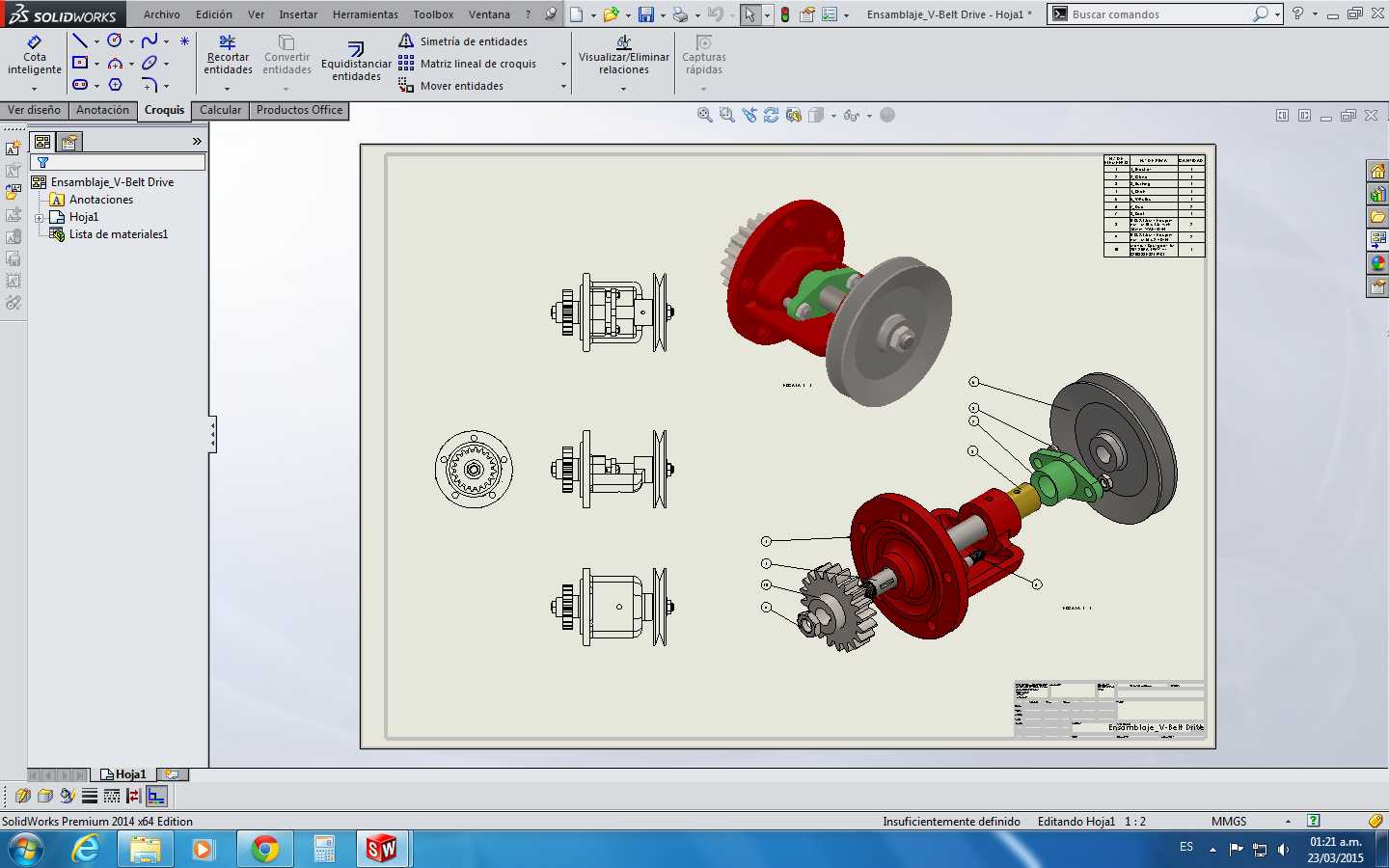Click Simetría de entidades mirror tool
Image resolution: width=1389 pixels, height=868 pixels.
tap(463, 41)
